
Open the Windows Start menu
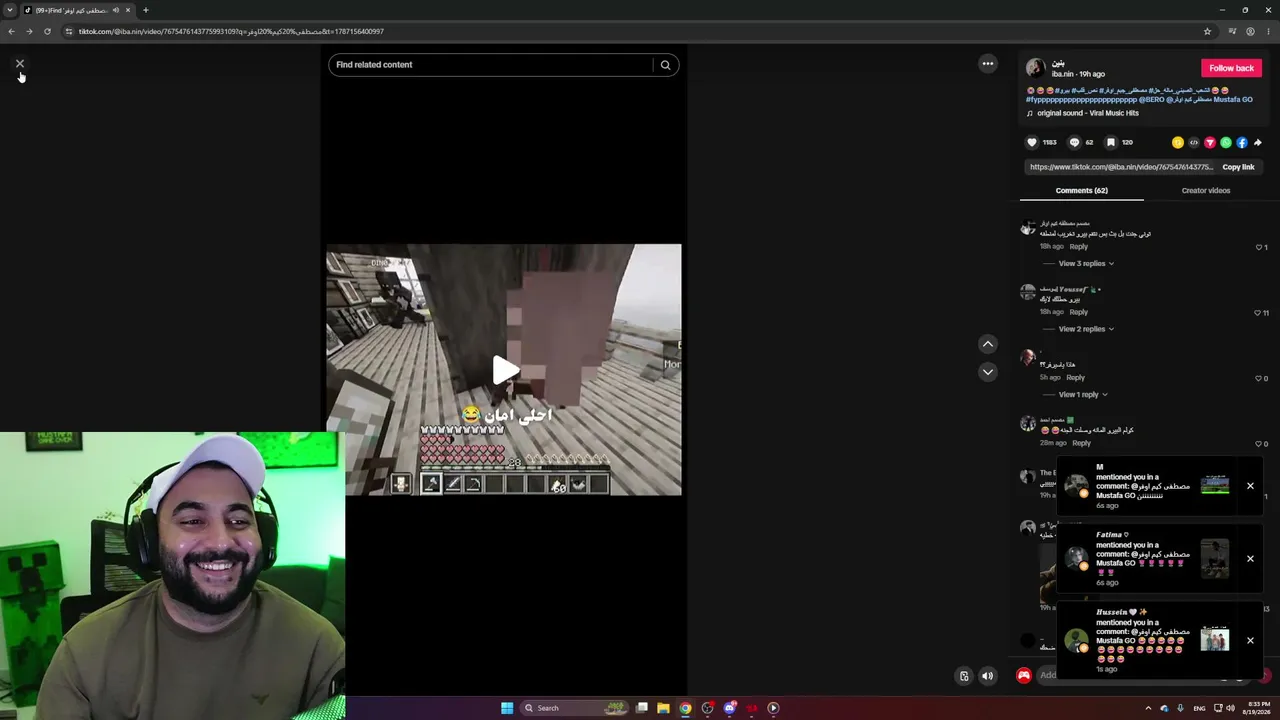click(507, 708)
